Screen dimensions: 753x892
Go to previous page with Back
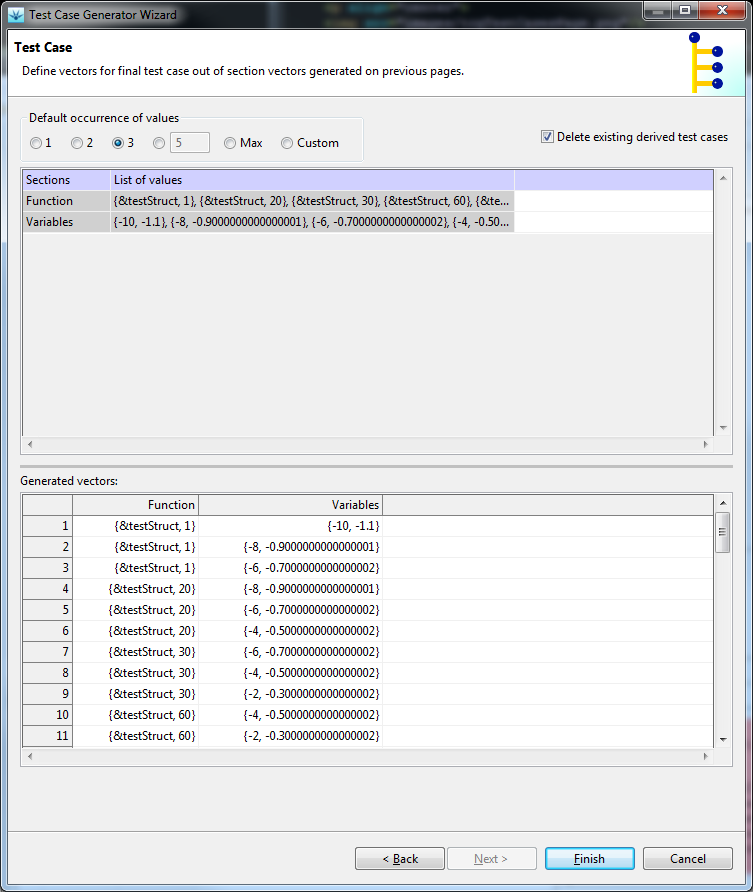pos(400,859)
